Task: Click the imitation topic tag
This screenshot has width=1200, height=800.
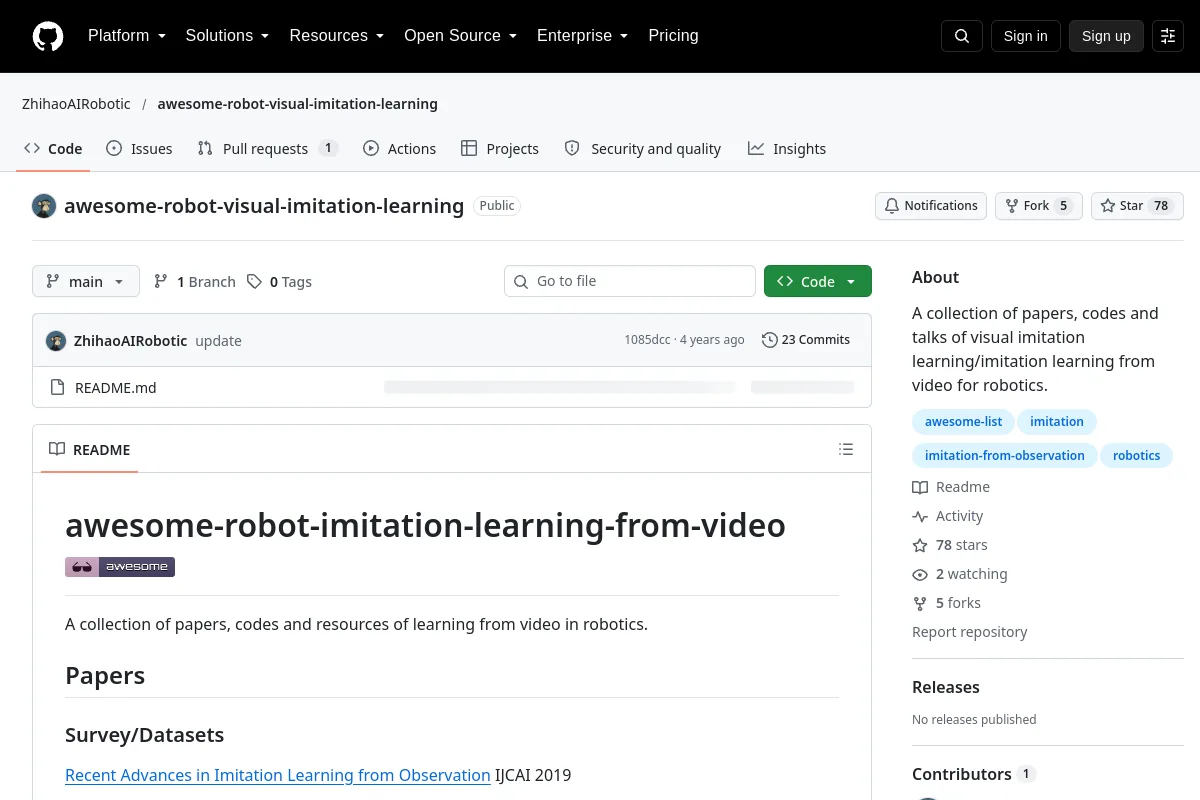Action: (x=1057, y=422)
